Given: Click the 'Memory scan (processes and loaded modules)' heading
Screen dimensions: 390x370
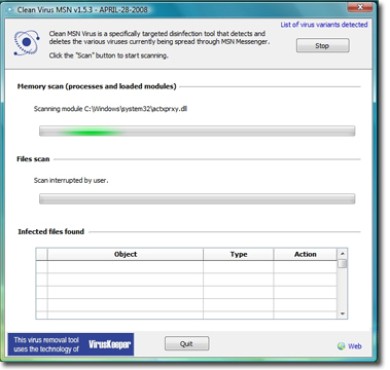Looking at the screenshot, I should [97, 86].
